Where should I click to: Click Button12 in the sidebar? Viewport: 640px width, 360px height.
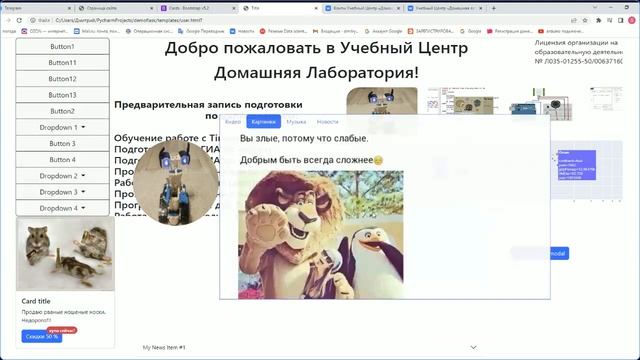click(62, 79)
